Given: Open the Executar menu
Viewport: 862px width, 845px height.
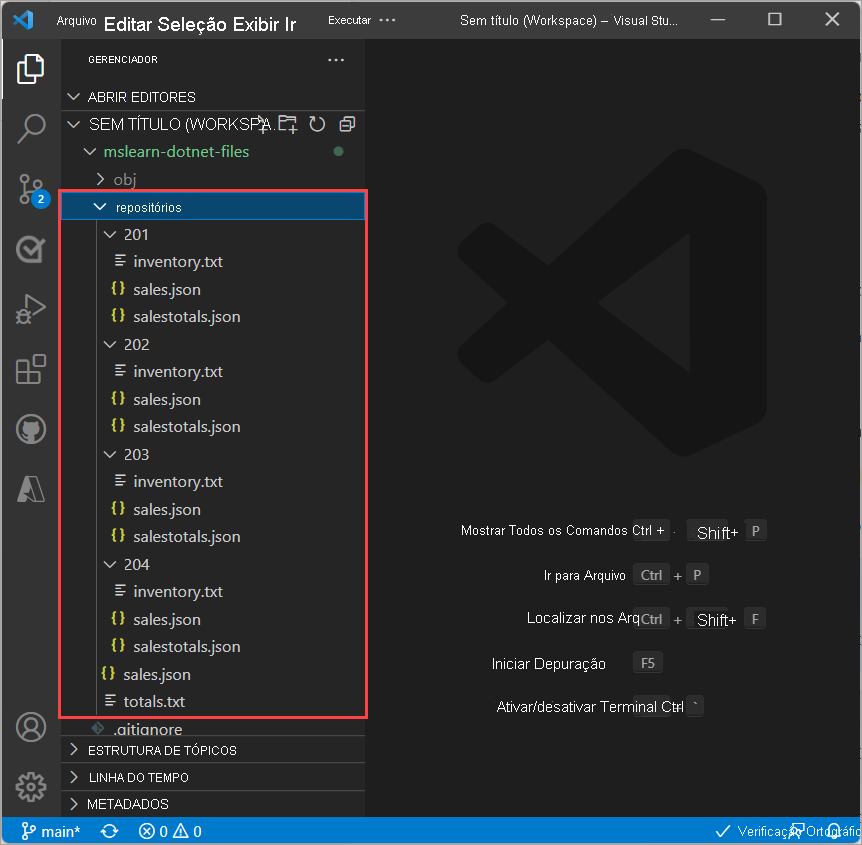Looking at the screenshot, I should pyautogui.click(x=349, y=20).
